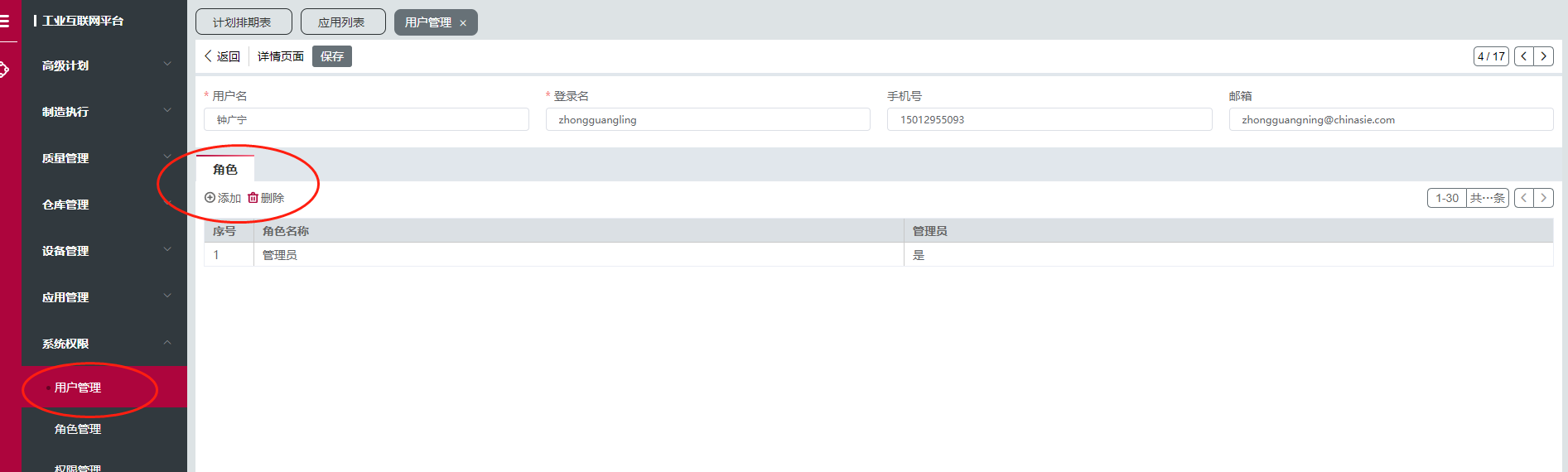Switch to the 应用列表 tab
This screenshot has height=472, width=1568.
342,22
